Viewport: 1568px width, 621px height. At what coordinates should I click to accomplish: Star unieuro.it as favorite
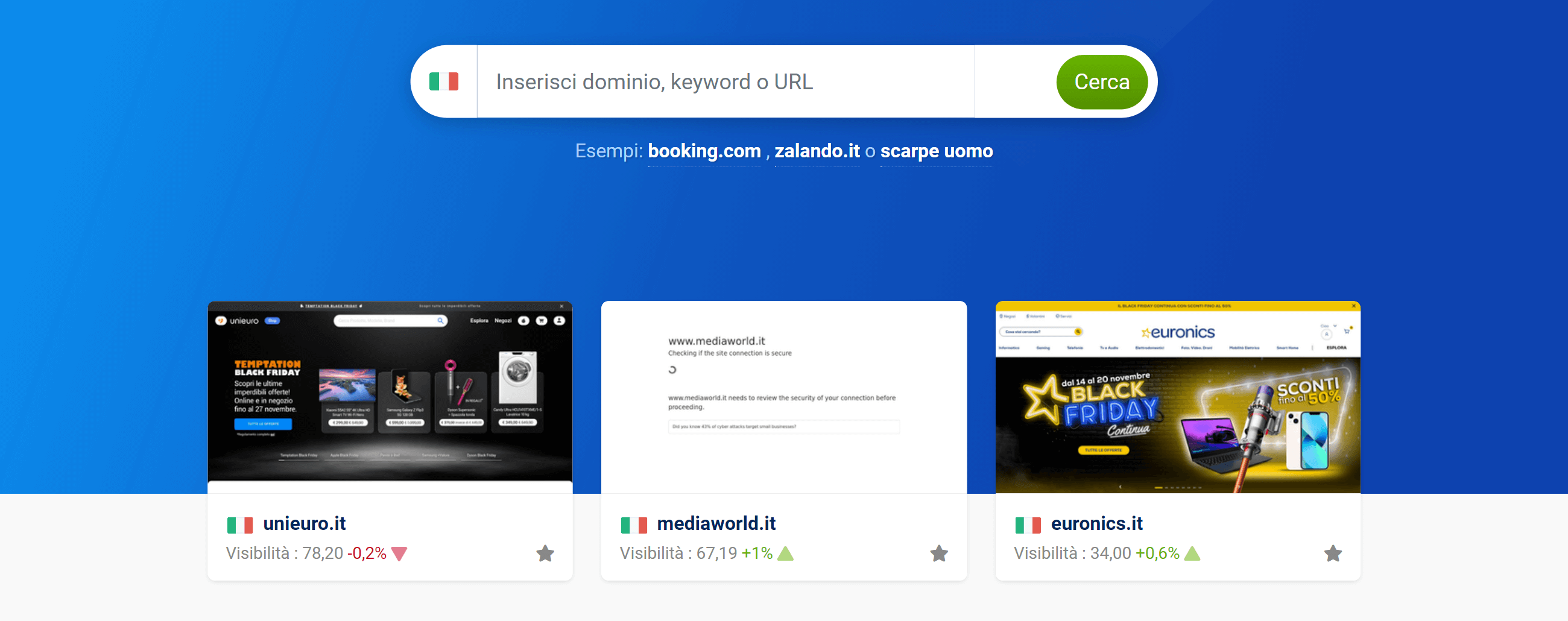545,553
